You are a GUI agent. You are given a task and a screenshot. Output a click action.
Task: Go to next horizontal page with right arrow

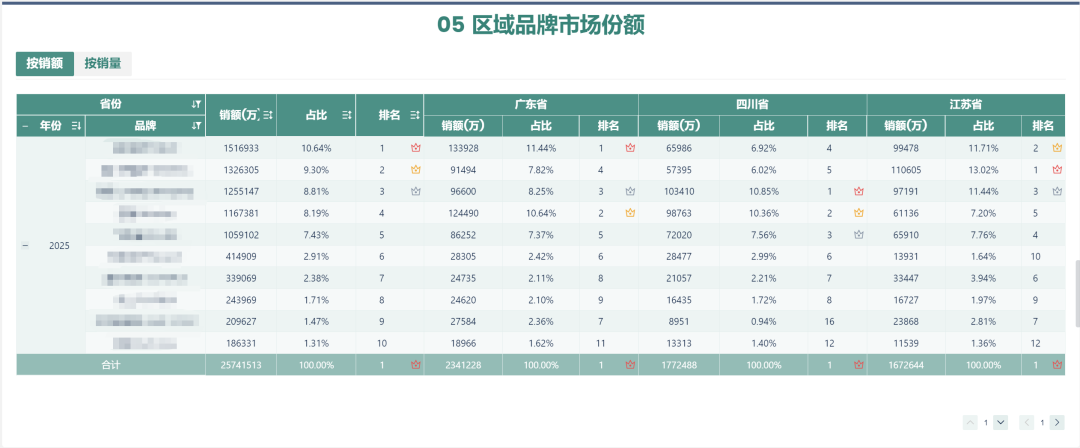1057,422
